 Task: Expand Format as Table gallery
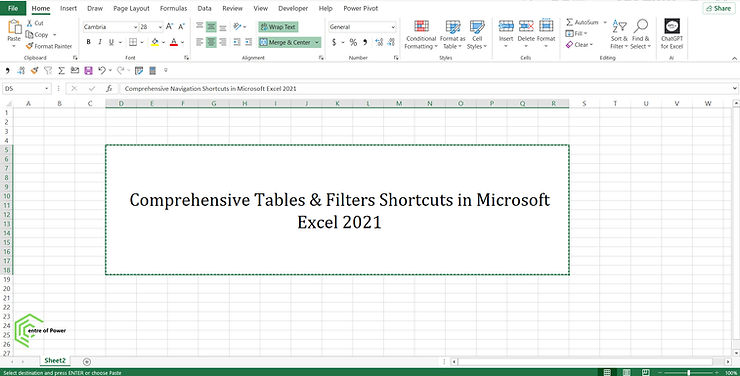click(453, 34)
